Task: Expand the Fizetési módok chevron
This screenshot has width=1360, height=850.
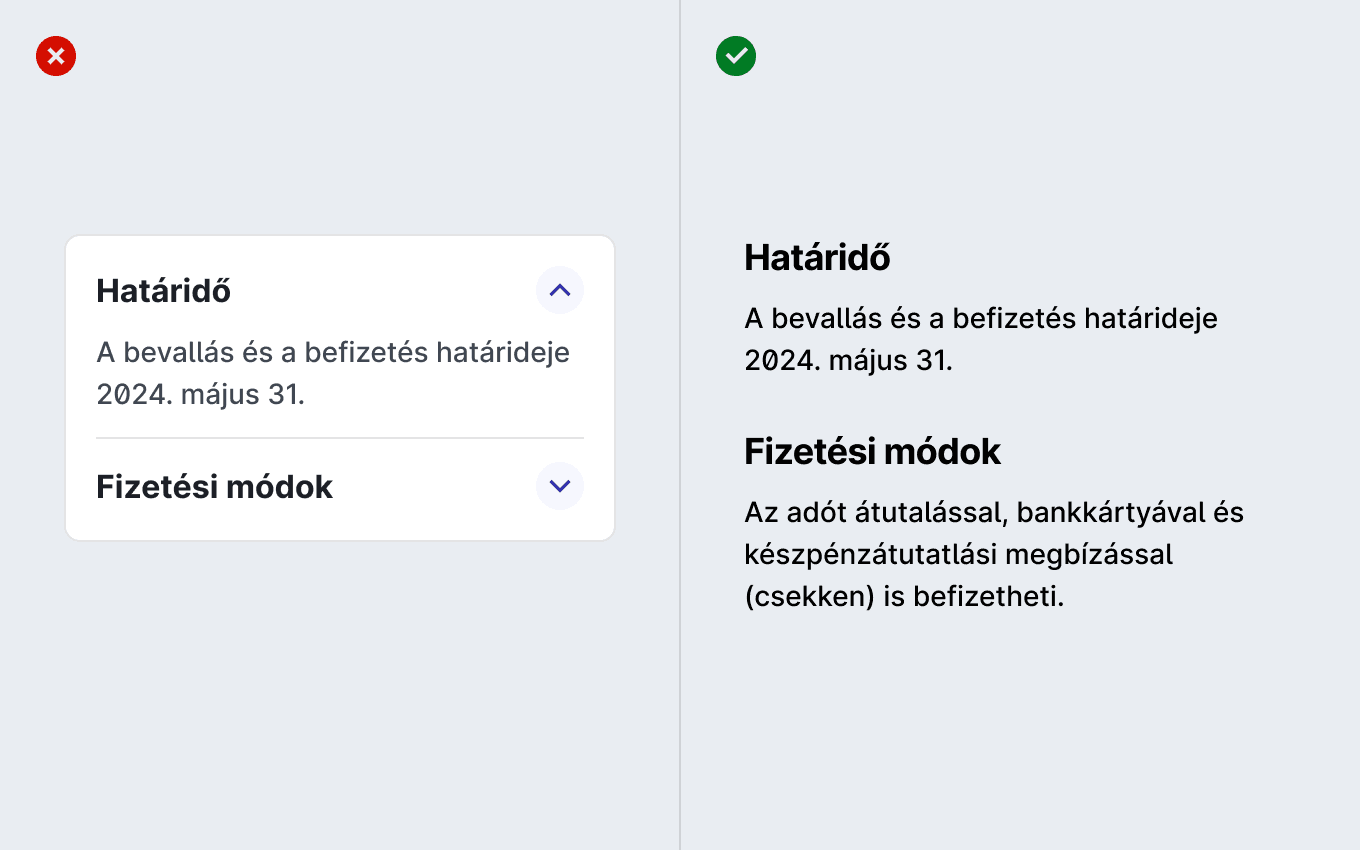Action: 560,486
